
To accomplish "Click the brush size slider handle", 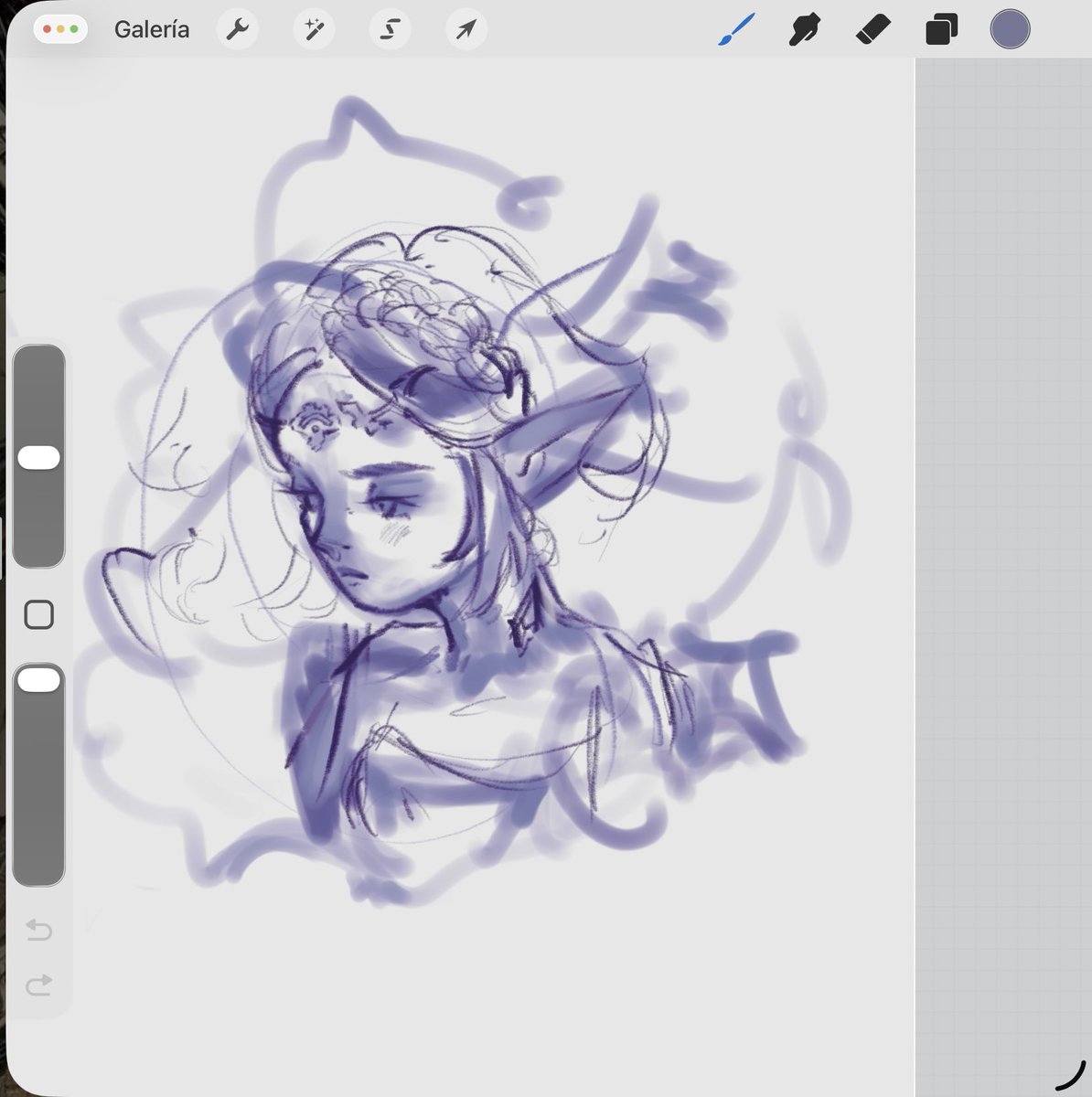I will (39, 458).
